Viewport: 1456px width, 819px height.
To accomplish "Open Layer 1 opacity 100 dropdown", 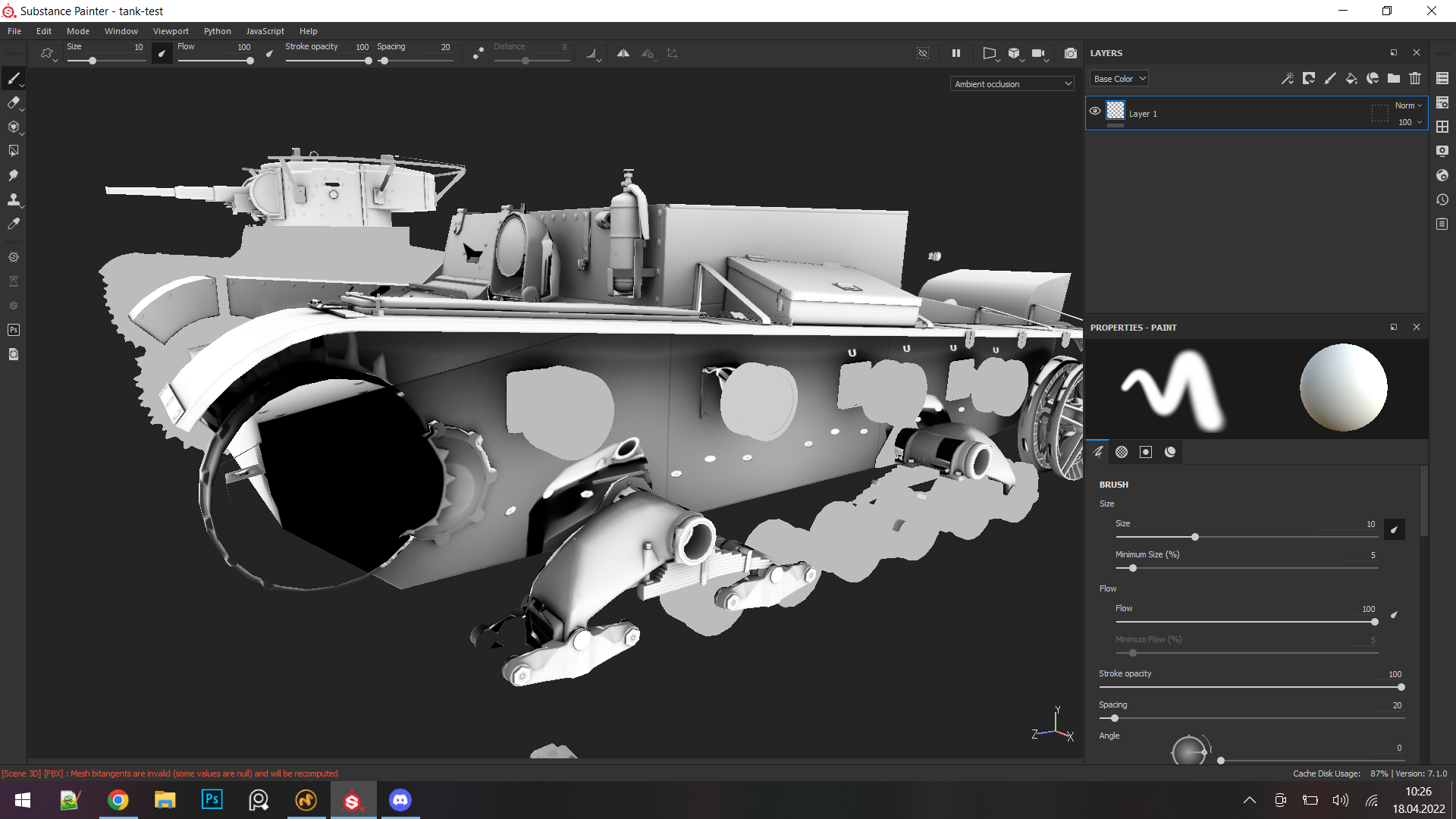I will (1410, 122).
